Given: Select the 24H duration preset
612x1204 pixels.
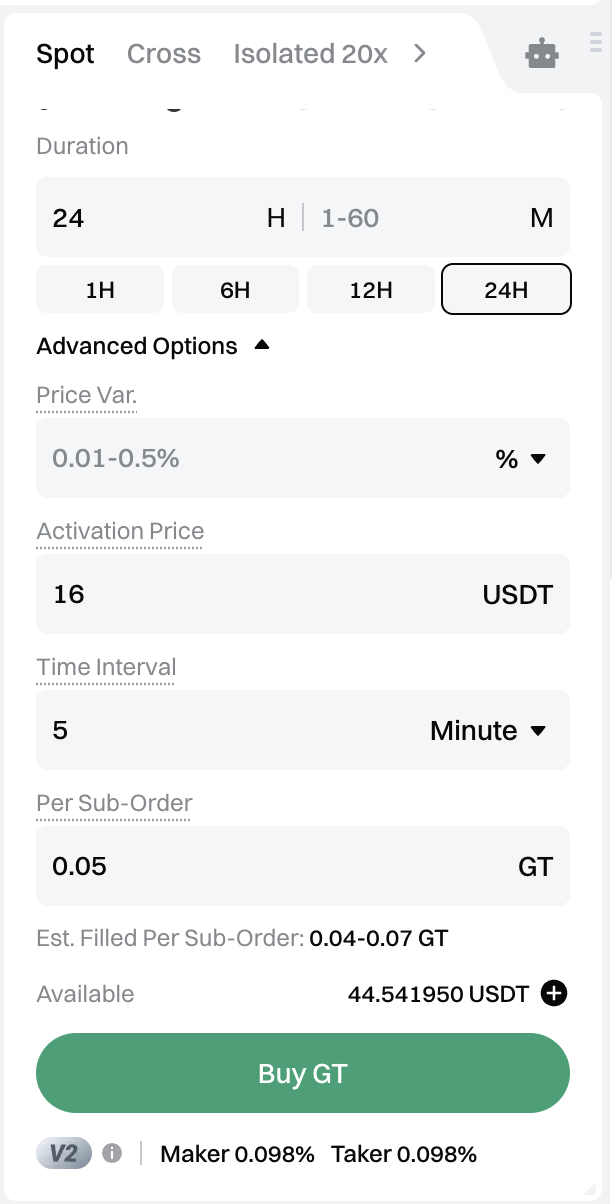Looking at the screenshot, I should [506, 290].
